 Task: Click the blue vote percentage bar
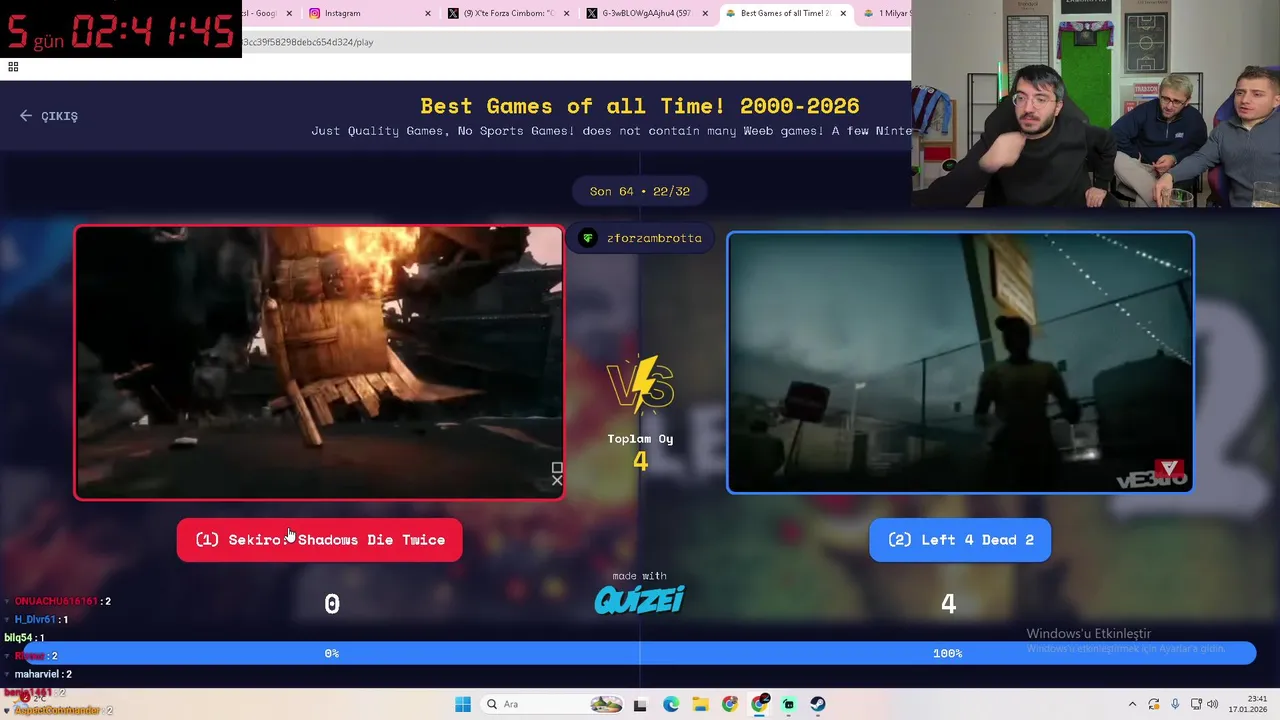click(x=640, y=653)
